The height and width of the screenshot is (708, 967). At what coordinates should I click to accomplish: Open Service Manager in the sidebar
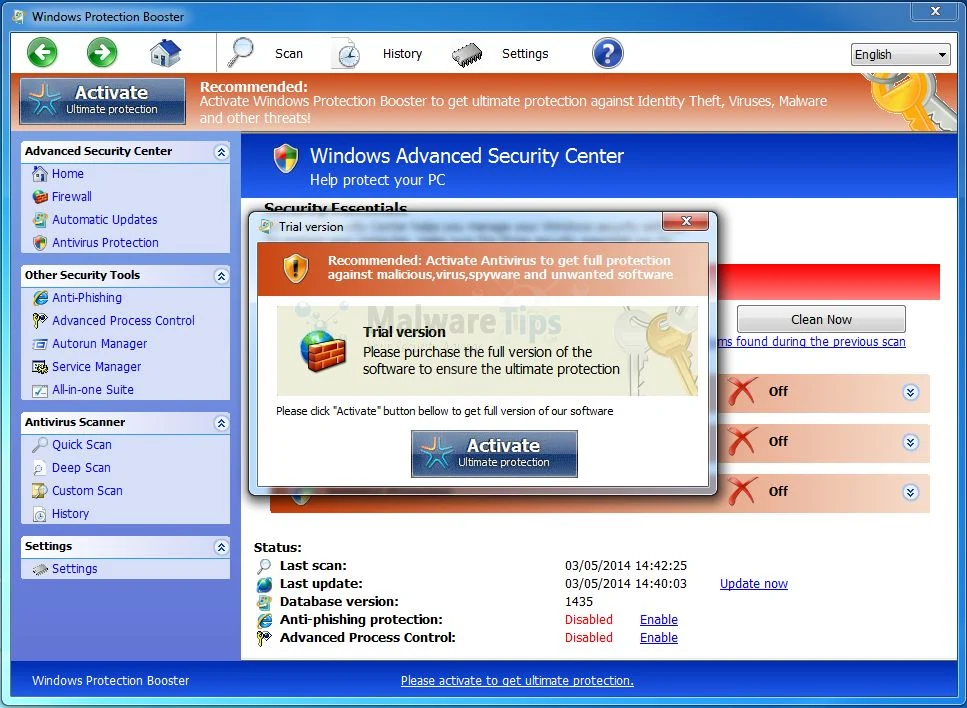click(96, 366)
